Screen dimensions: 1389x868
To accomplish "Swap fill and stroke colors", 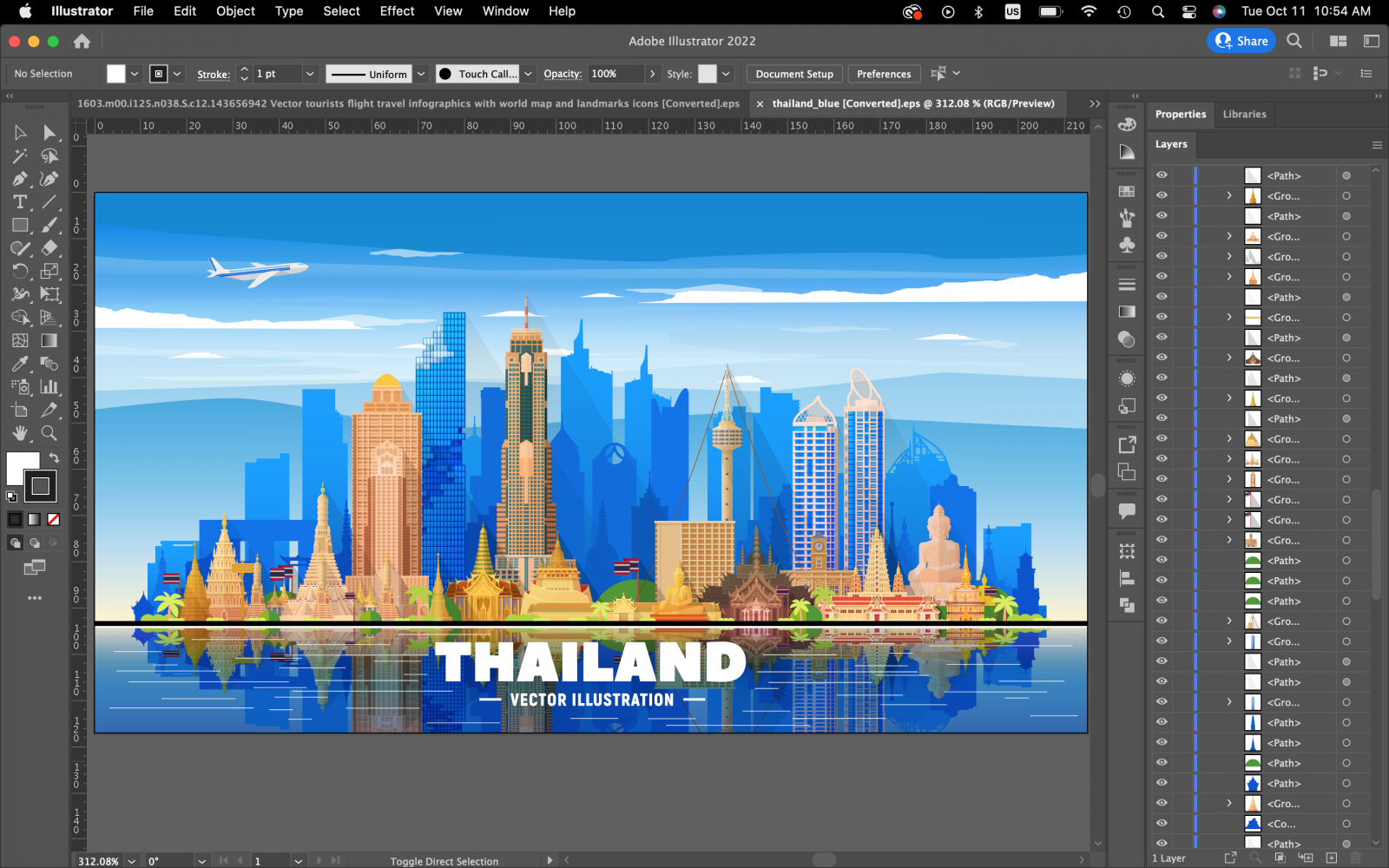I will (x=54, y=457).
